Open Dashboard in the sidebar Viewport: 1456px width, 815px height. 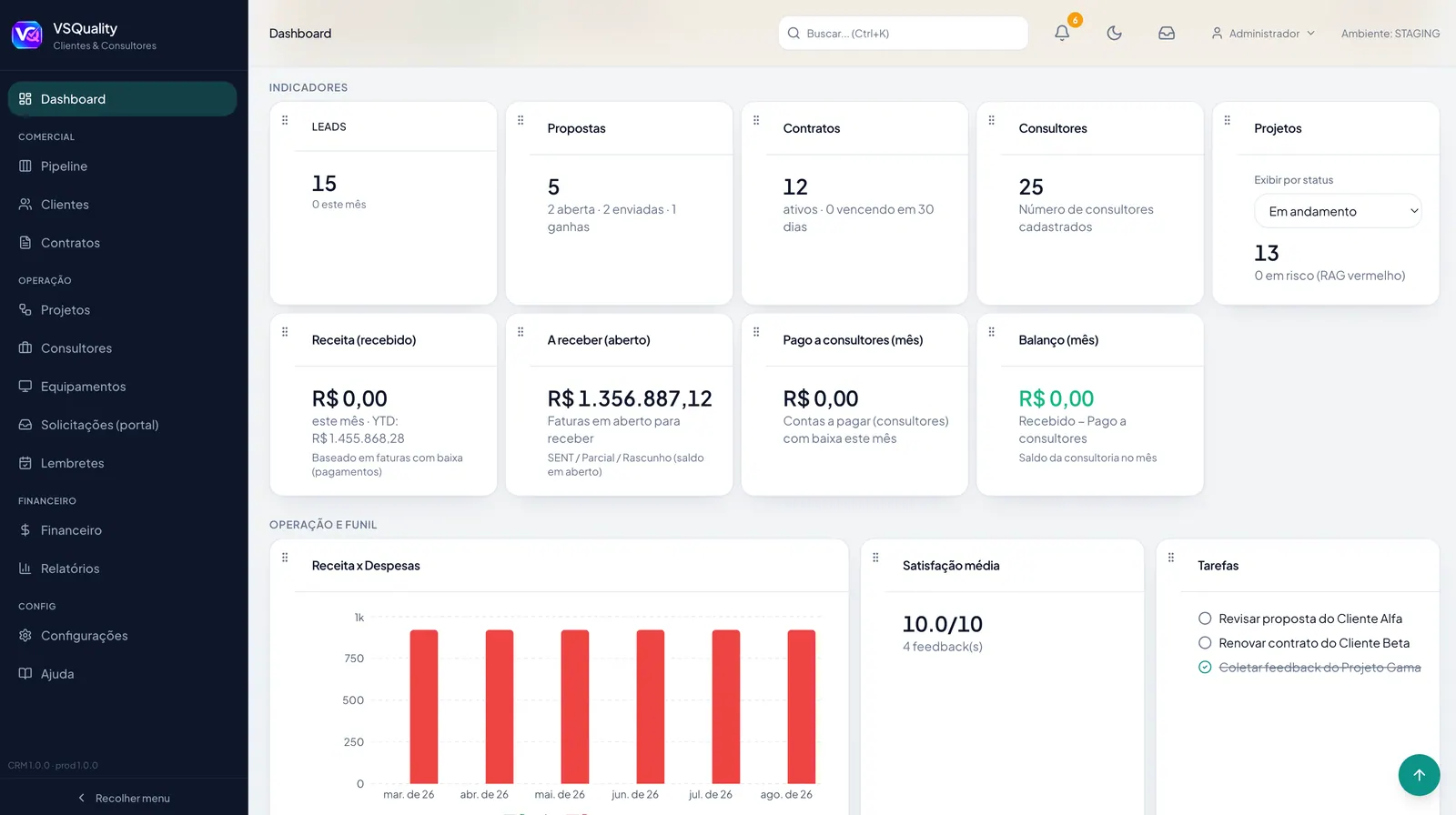point(122,99)
